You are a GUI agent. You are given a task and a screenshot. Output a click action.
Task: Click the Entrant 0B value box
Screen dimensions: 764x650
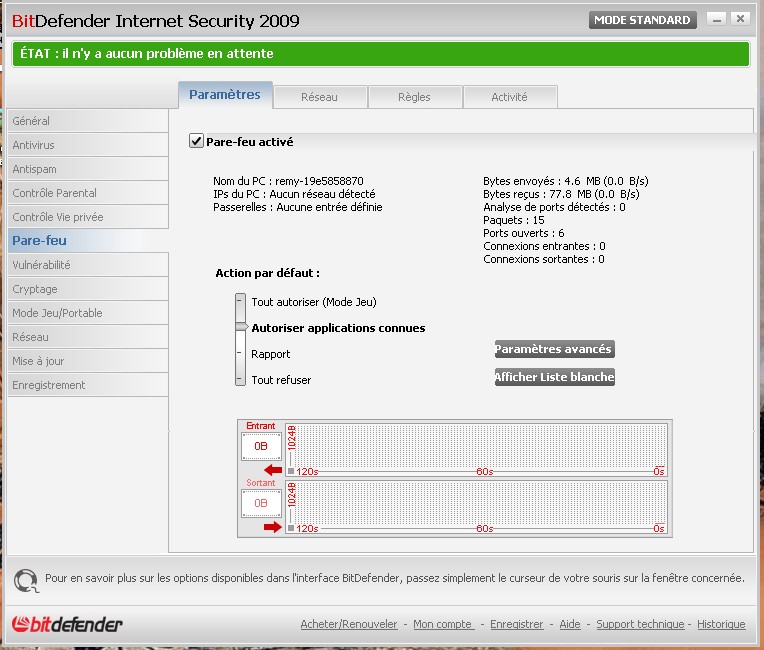(261, 446)
